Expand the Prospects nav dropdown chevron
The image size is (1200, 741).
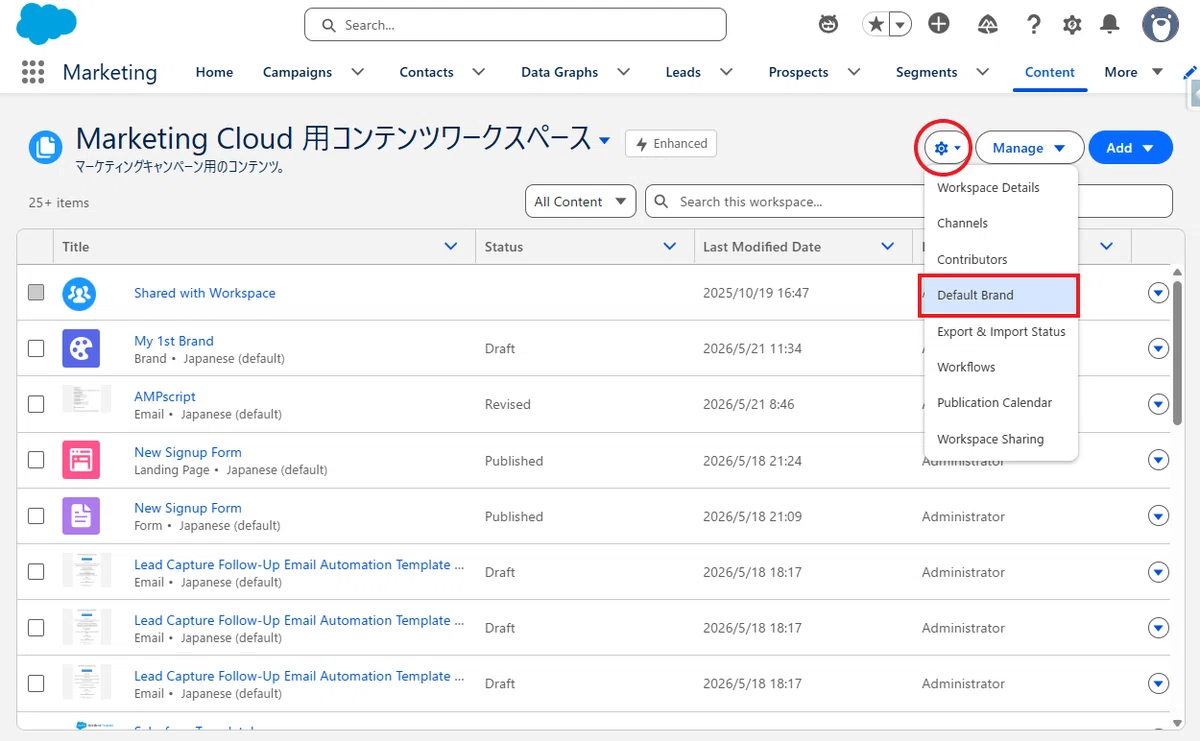pyautogui.click(x=853, y=72)
